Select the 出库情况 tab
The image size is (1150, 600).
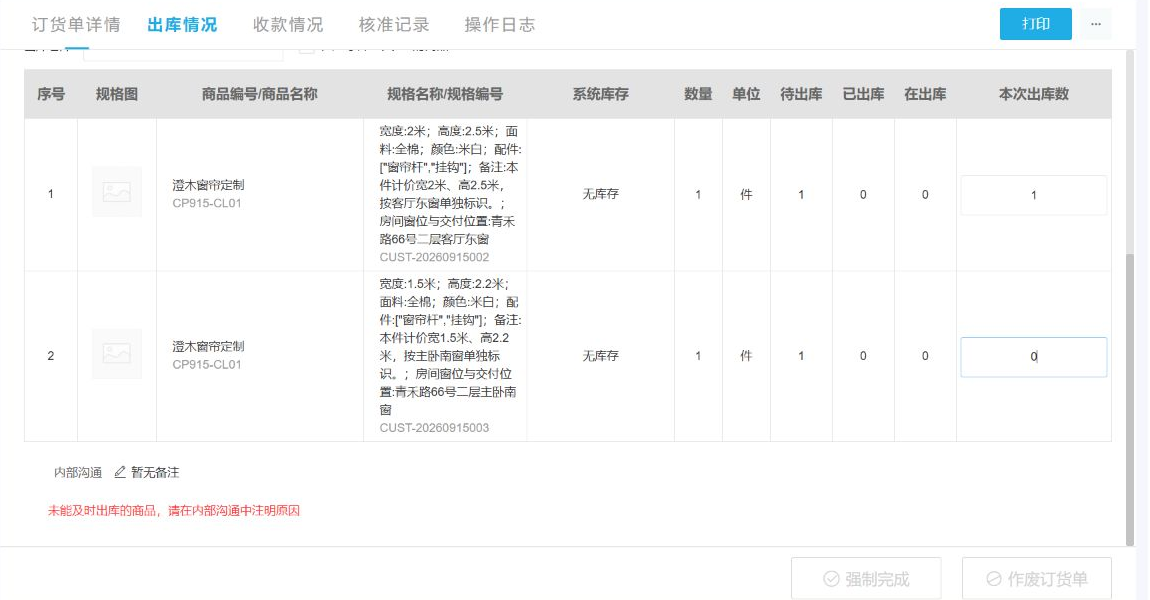point(182,25)
